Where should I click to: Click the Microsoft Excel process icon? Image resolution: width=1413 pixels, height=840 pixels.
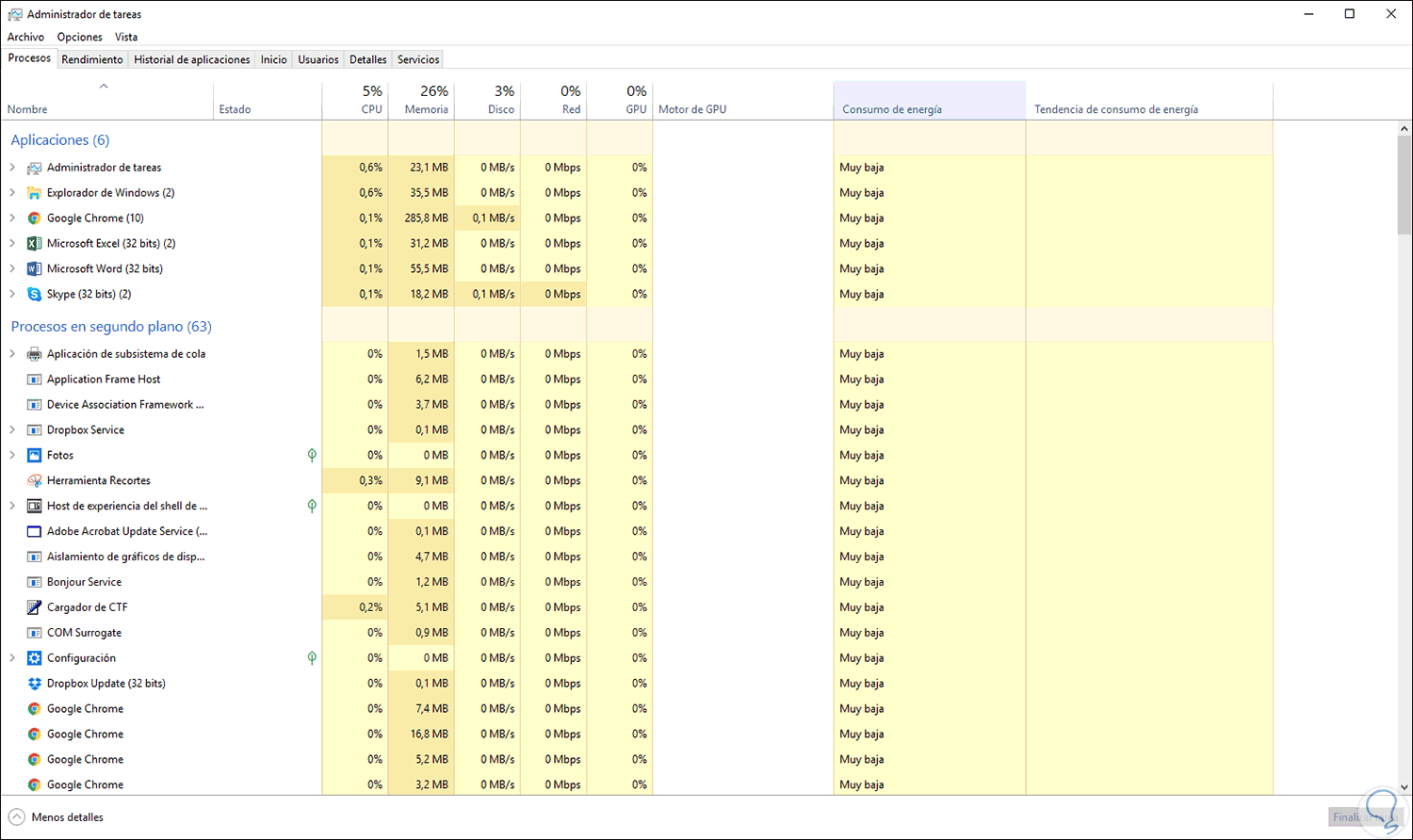[x=34, y=244]
